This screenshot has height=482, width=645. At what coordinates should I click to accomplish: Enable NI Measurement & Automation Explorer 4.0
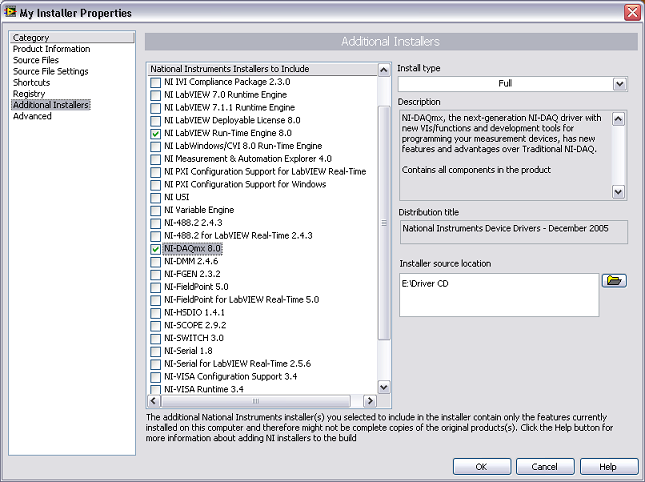pos(155,159)
